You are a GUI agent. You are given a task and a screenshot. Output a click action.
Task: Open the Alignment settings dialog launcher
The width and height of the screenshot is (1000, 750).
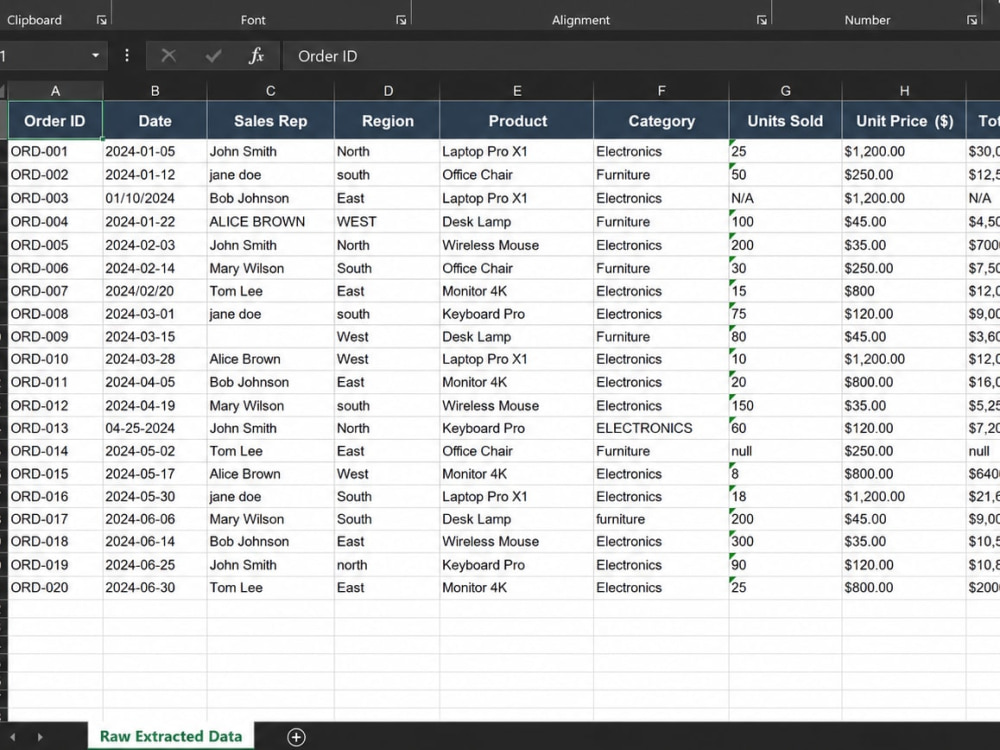tap(761, 20)
